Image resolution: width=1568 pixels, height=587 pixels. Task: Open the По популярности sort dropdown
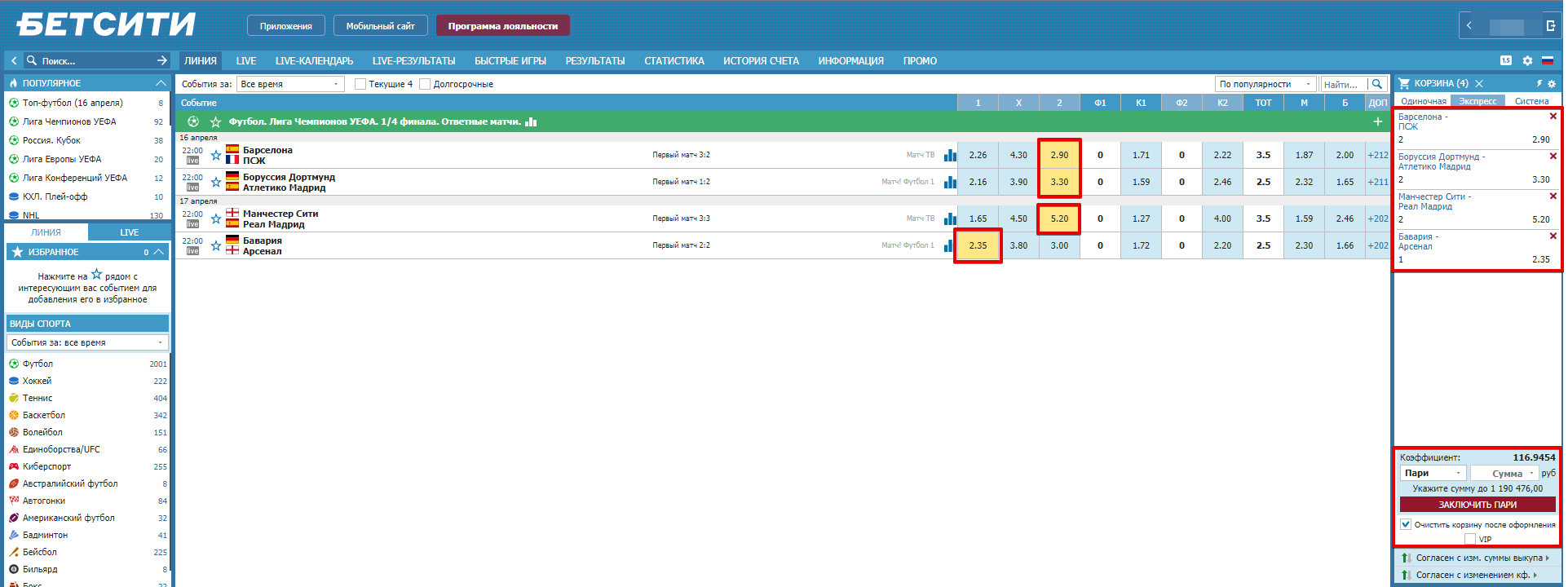point(1265,84)
